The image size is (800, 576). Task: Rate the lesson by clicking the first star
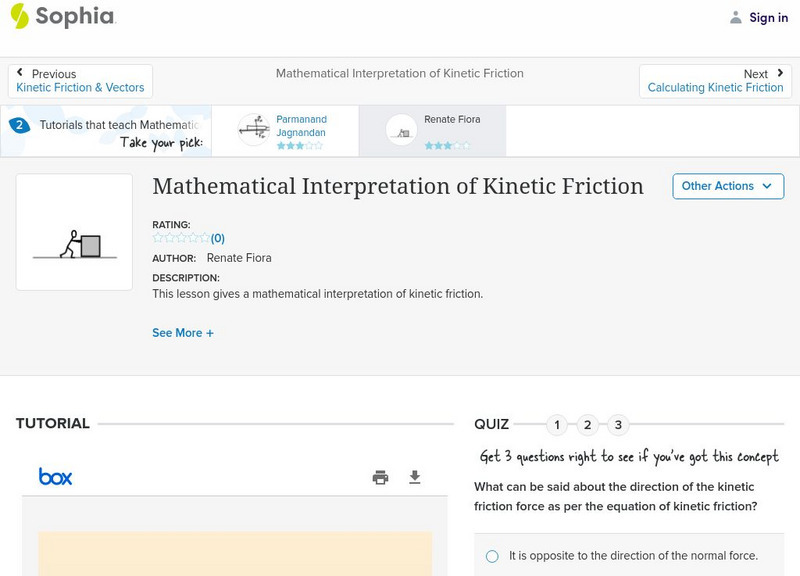[155, 238]
